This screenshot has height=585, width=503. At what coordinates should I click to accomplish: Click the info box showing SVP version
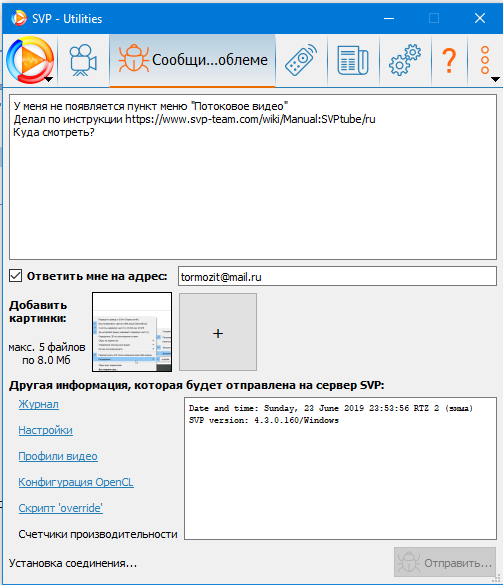(x=340, y=468)
